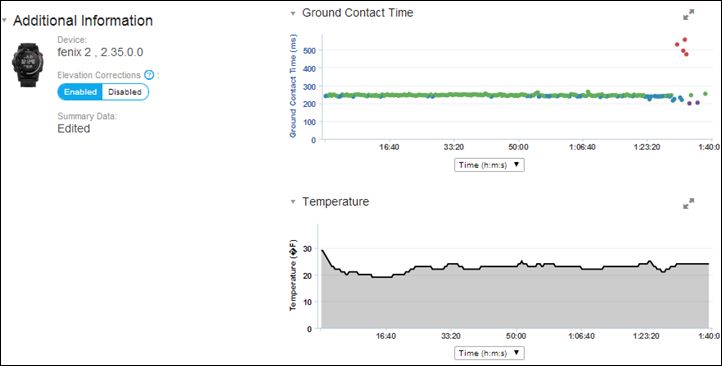The width and height of the screenshot is (722, 366).
Task: Expand the Ground Contact Time chart fullscreen
Action: (688, 15)
